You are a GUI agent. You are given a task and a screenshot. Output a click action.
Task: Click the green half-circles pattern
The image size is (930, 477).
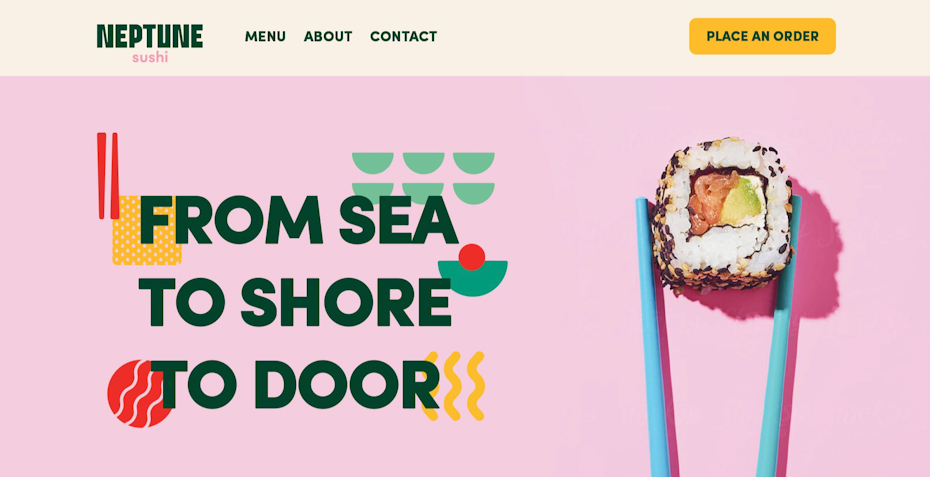coord(423,177)
